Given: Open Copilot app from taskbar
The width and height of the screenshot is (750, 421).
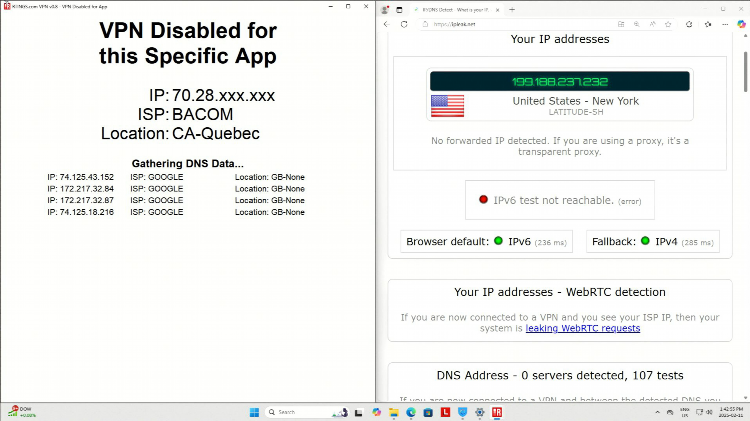Looking at the screenshot, I should (376, 412).
